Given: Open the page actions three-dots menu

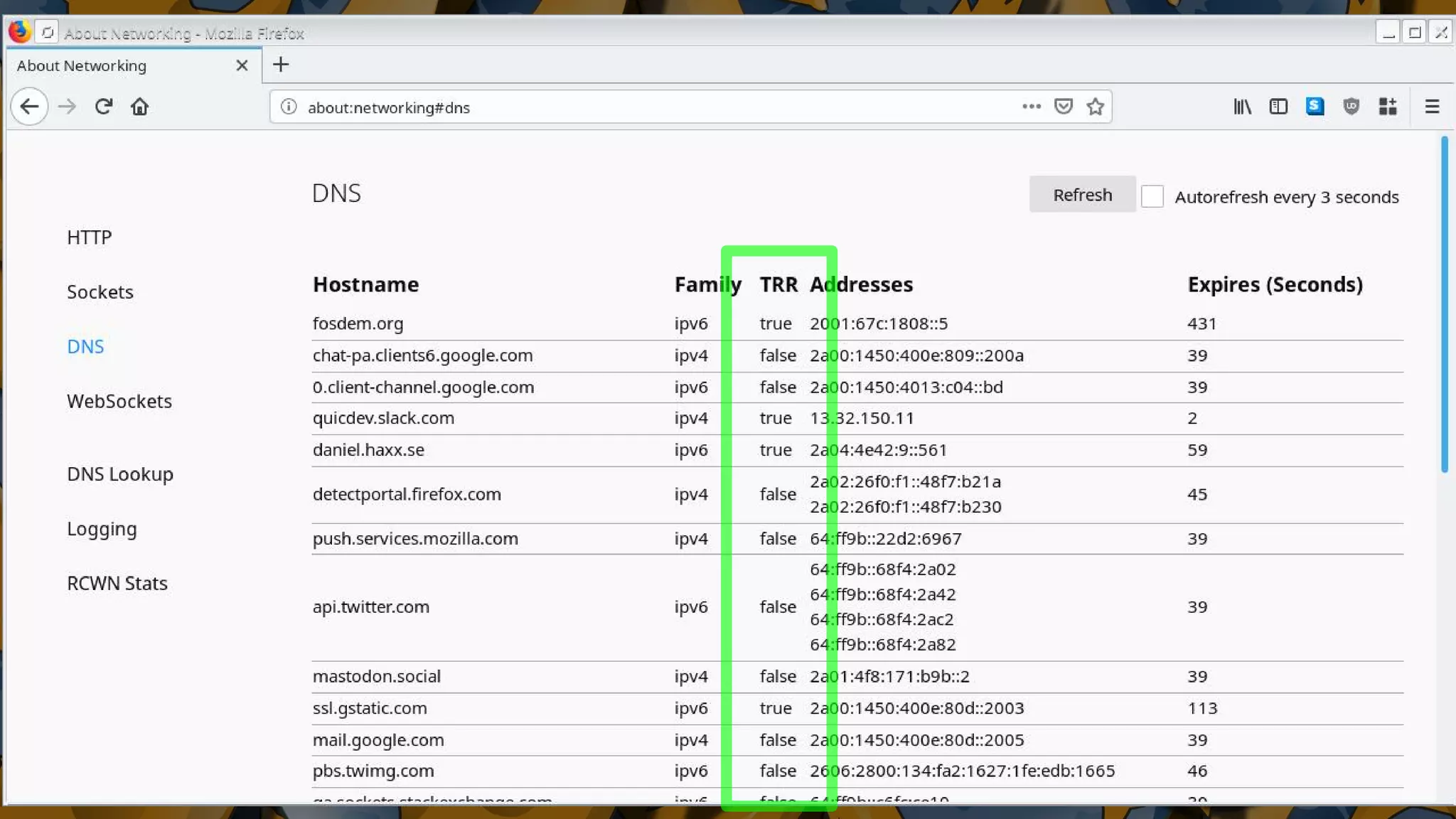Looking at the screenshot, I should (1031, 107).
